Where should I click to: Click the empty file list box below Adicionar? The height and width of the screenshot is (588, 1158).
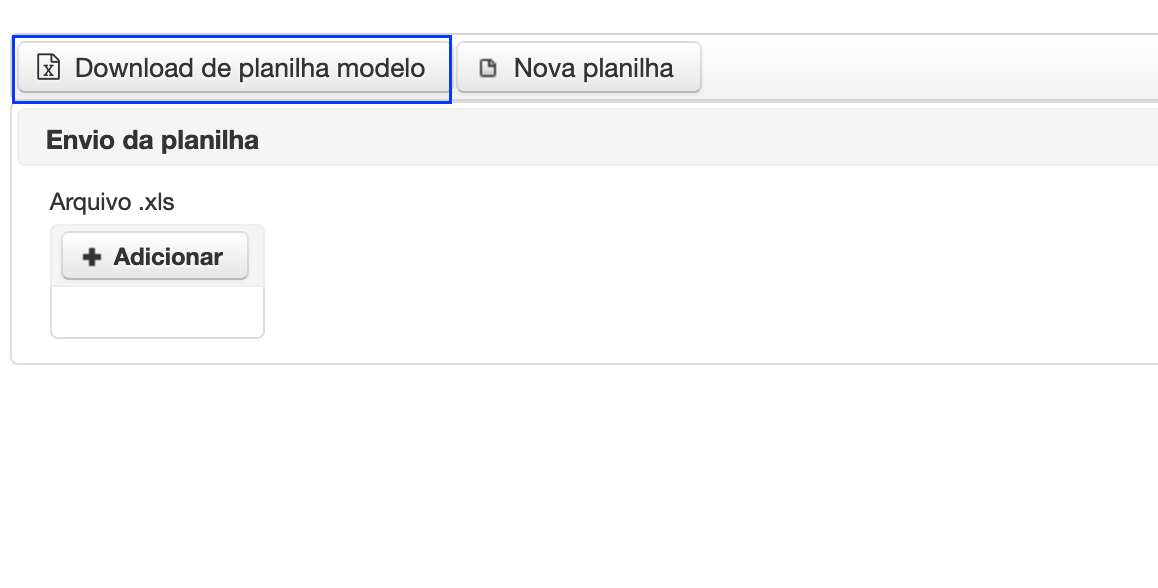(x=157, y=312)
